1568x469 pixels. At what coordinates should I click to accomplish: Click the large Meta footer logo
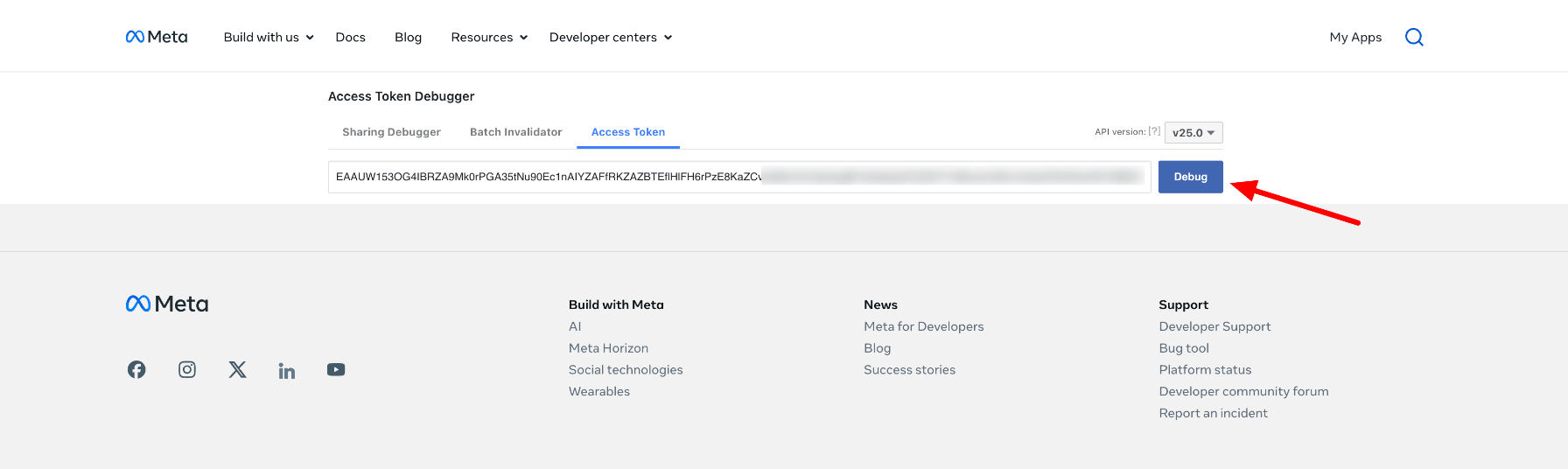point(167,304)
